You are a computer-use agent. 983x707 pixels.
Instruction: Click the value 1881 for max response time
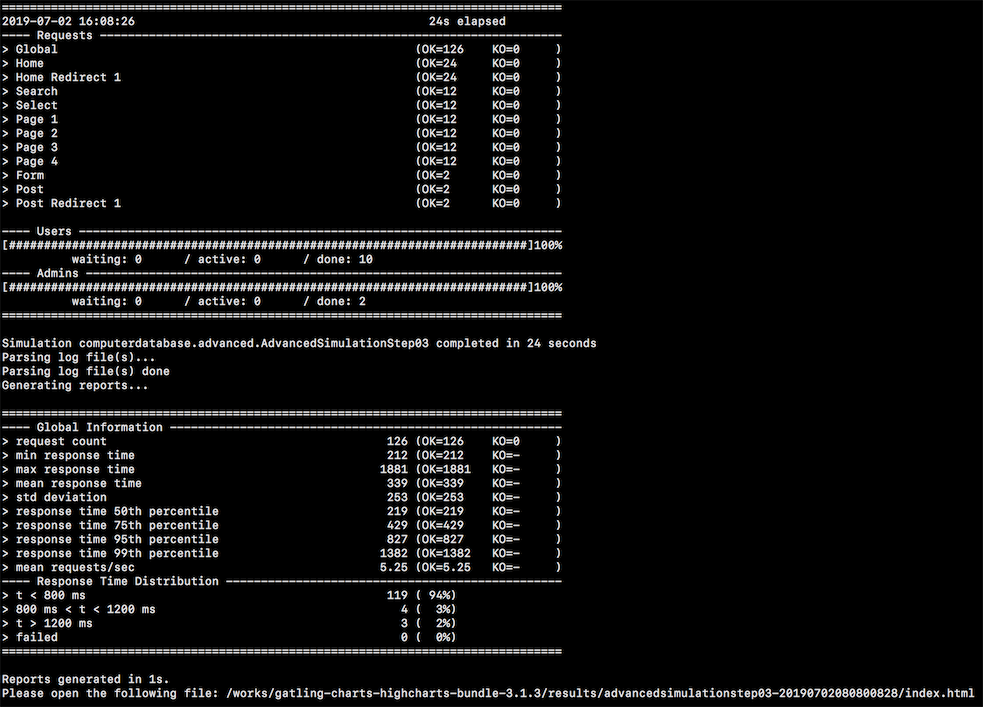394,469
